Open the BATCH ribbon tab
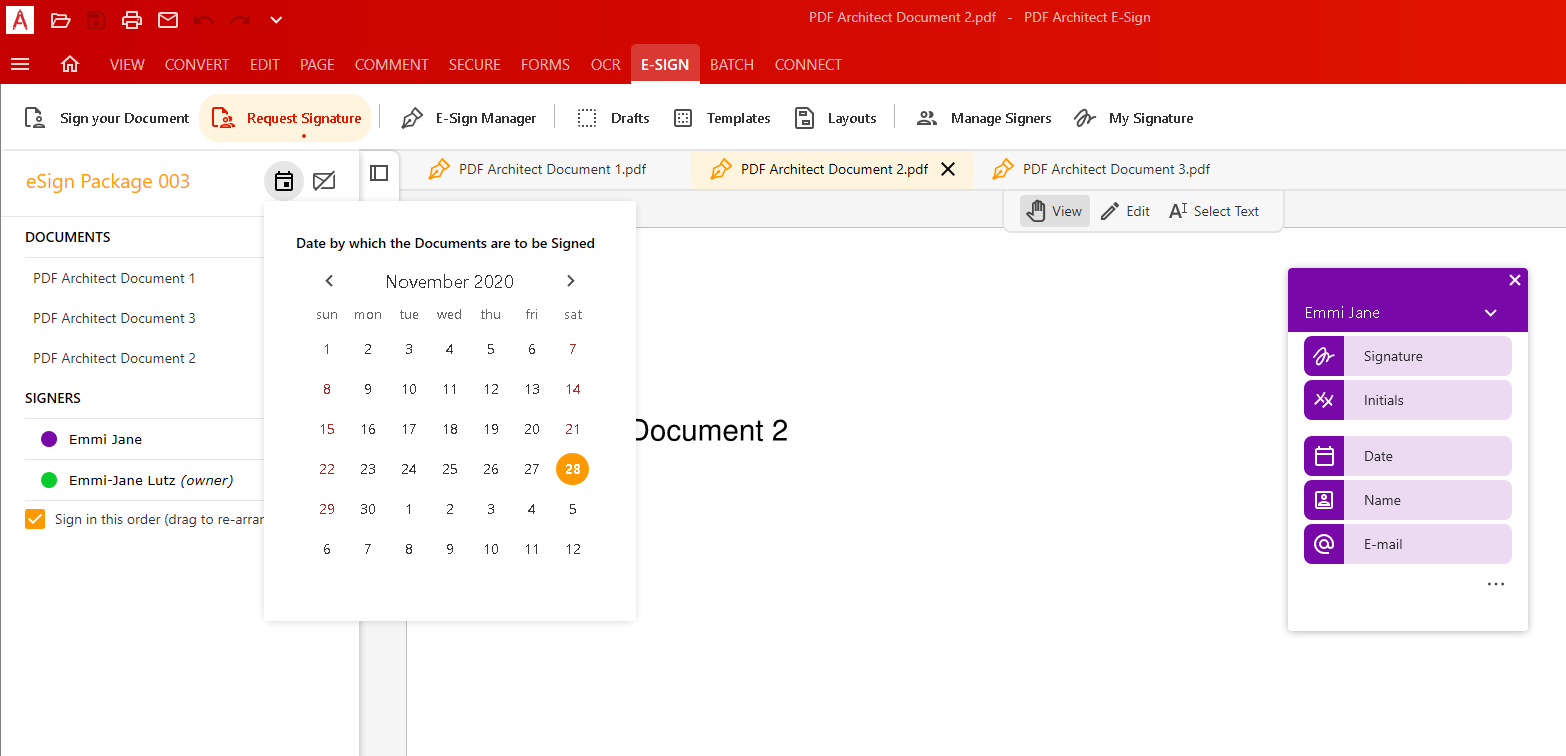The image size is (1566, 756). (732, 64)
